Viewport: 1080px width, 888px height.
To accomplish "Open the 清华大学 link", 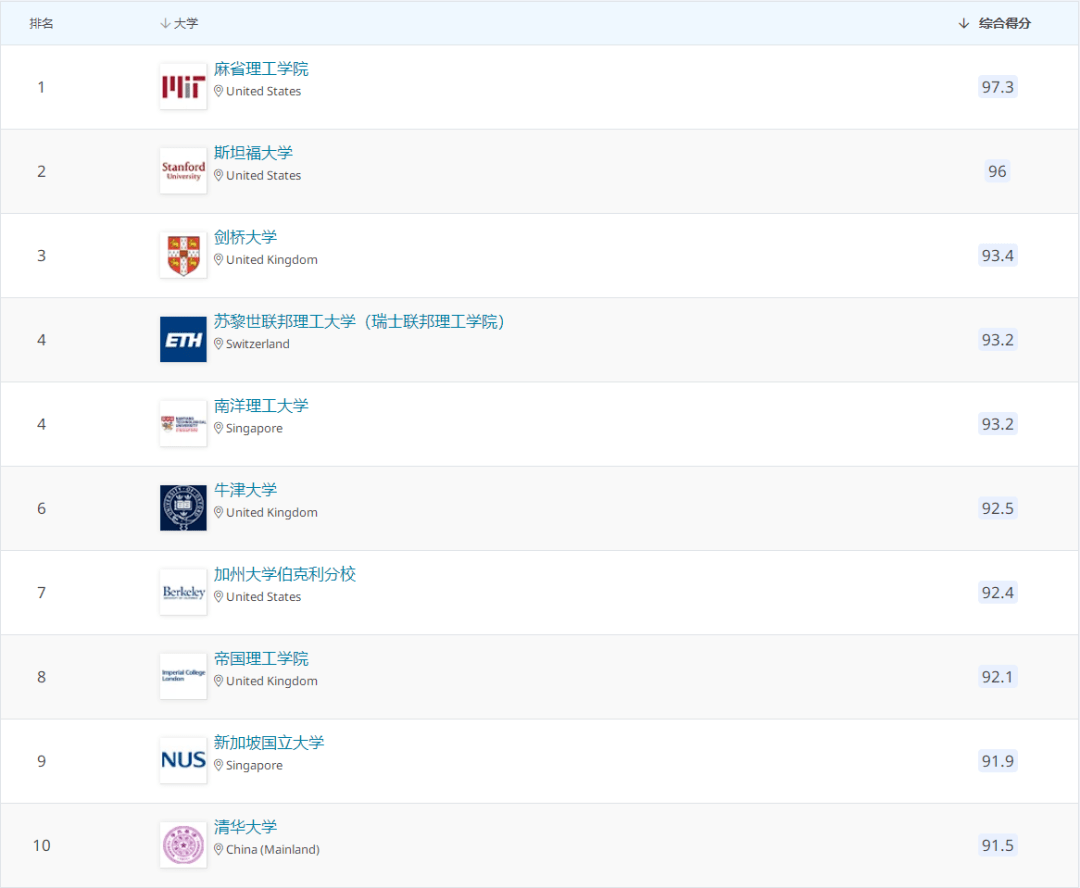I will tap(245, 827).
